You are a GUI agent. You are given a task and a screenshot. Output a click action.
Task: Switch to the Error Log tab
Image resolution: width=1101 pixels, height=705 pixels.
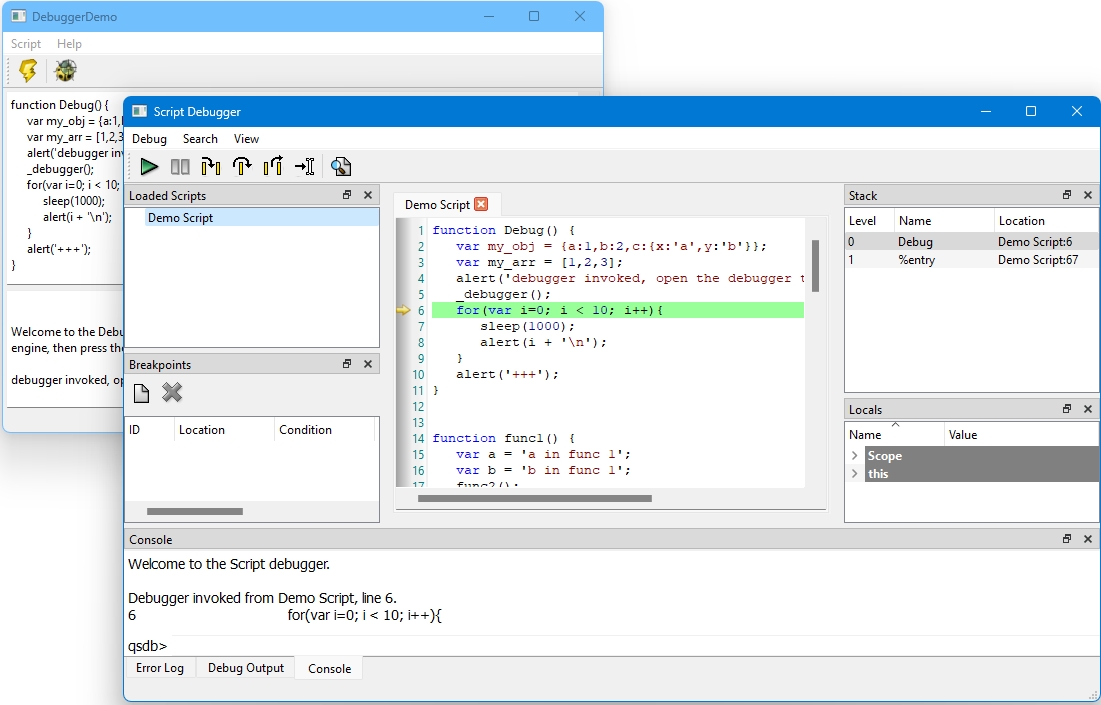[x=160, y=668]
